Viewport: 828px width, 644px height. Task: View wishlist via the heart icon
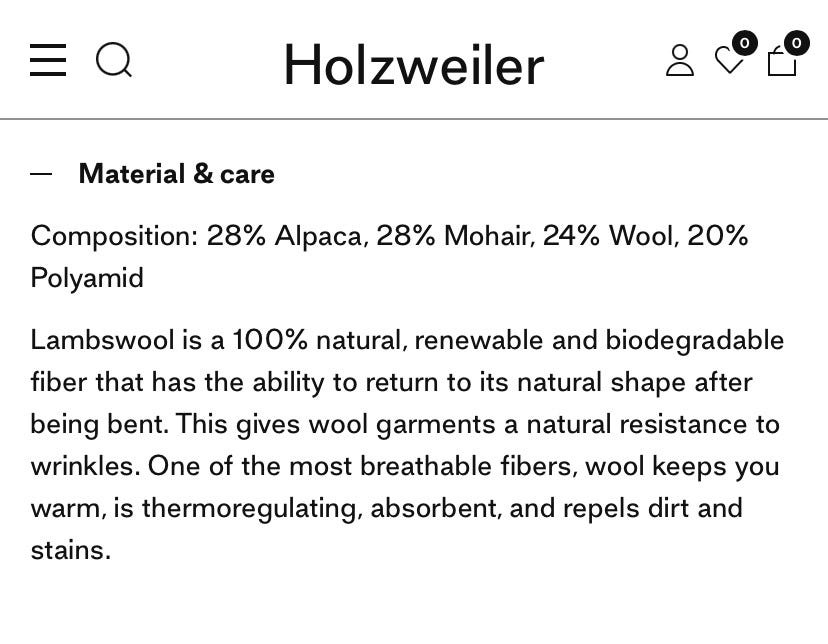729,60
